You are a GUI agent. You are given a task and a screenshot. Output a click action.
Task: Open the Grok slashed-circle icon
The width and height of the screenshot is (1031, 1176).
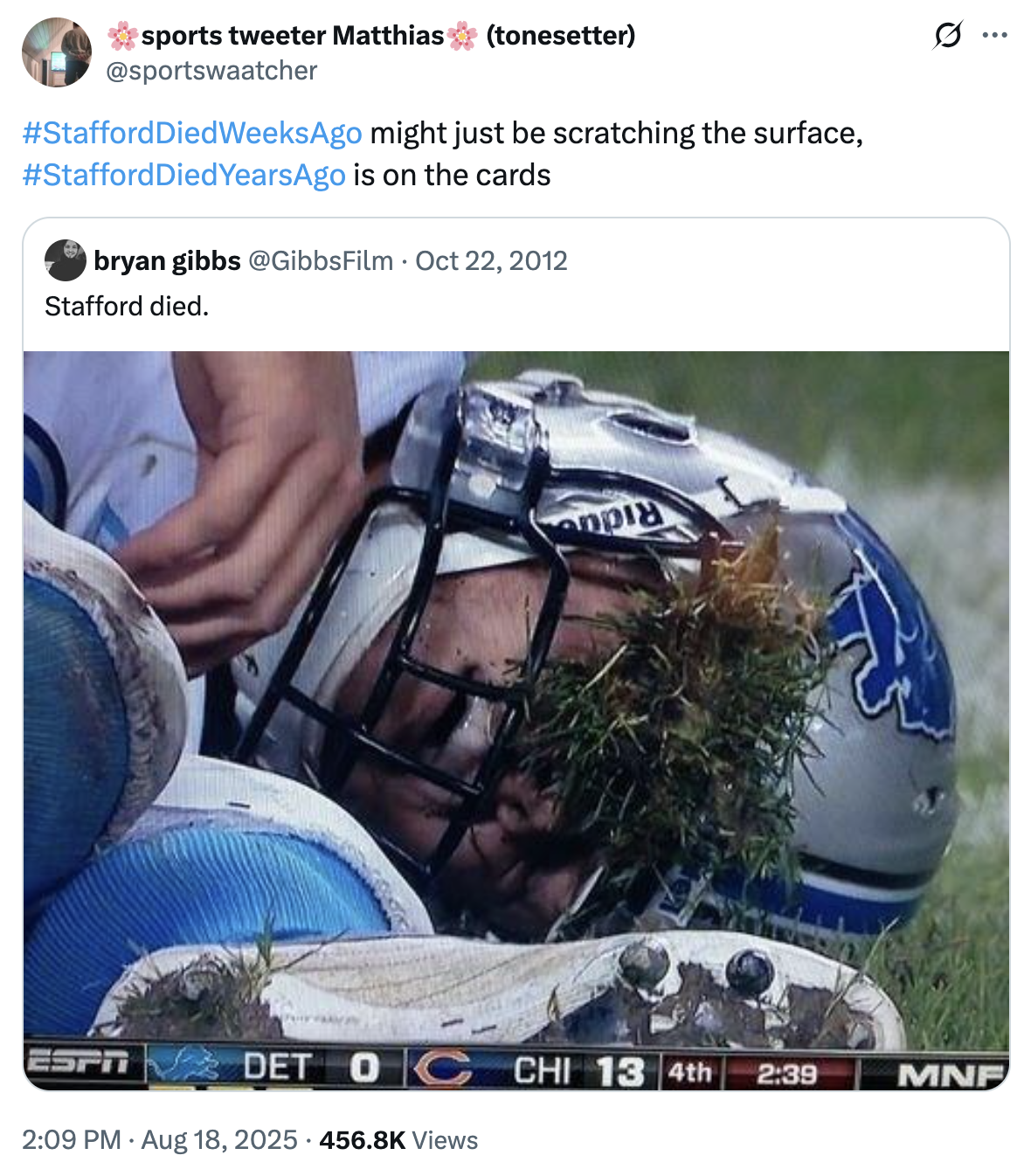click(x=948, y=36)
